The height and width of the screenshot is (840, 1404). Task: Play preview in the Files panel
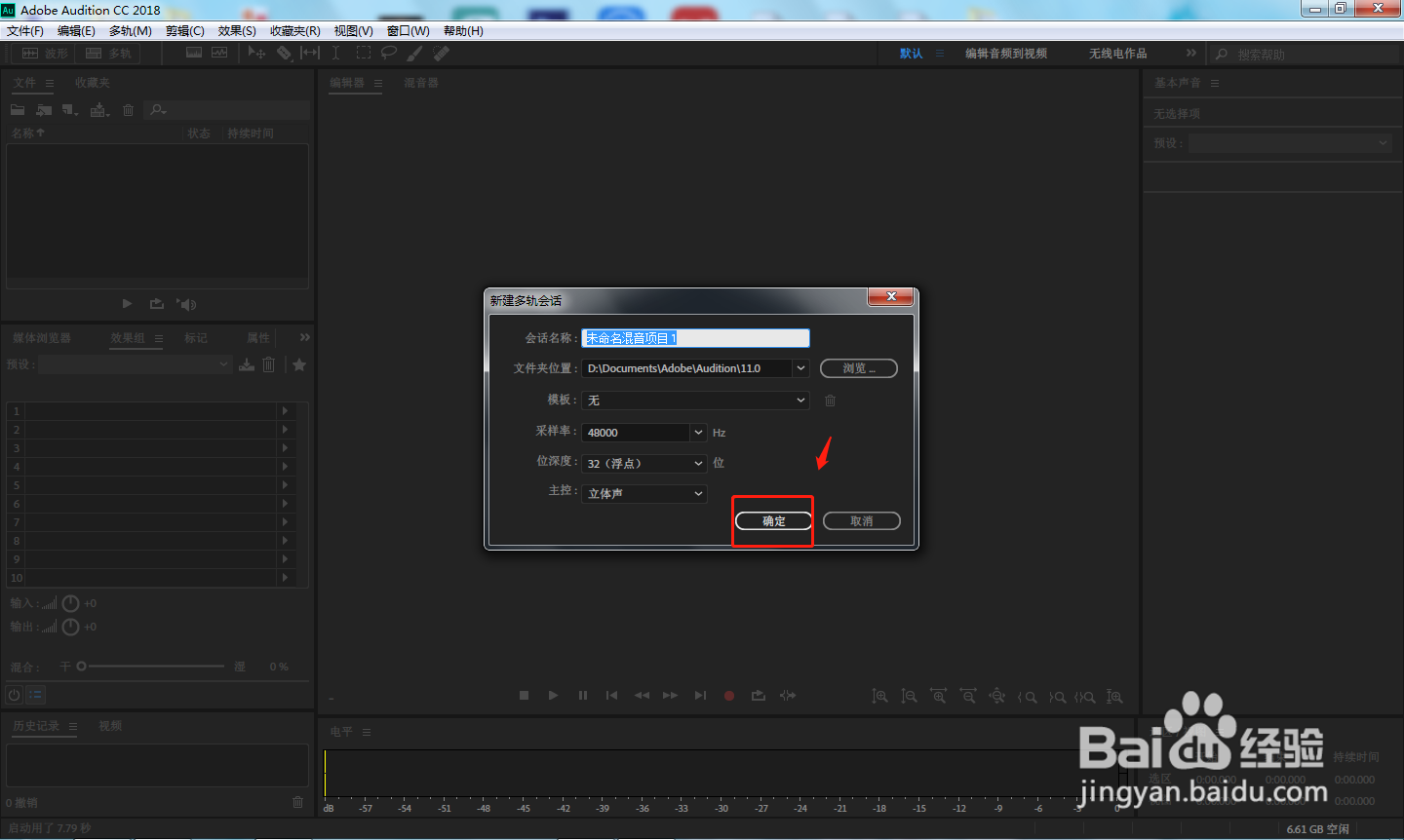click(127, 304)
